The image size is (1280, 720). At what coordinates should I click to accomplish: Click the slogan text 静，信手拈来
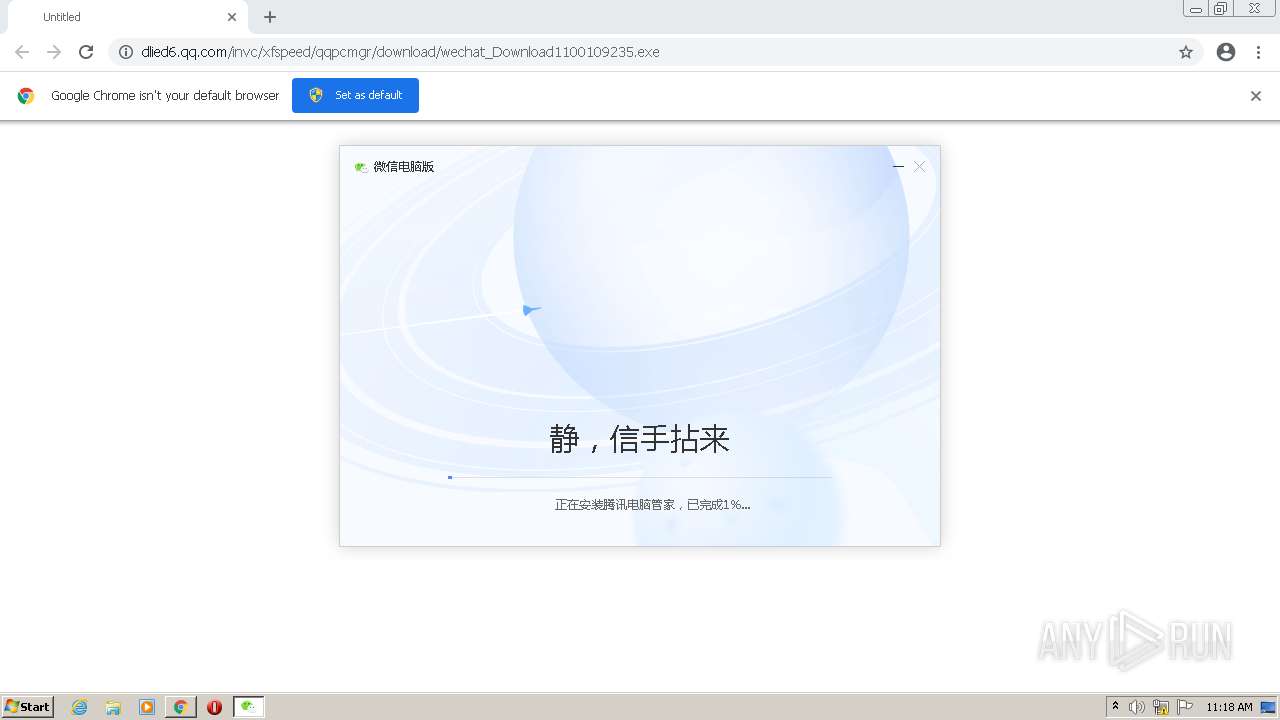tap(640, 439)
